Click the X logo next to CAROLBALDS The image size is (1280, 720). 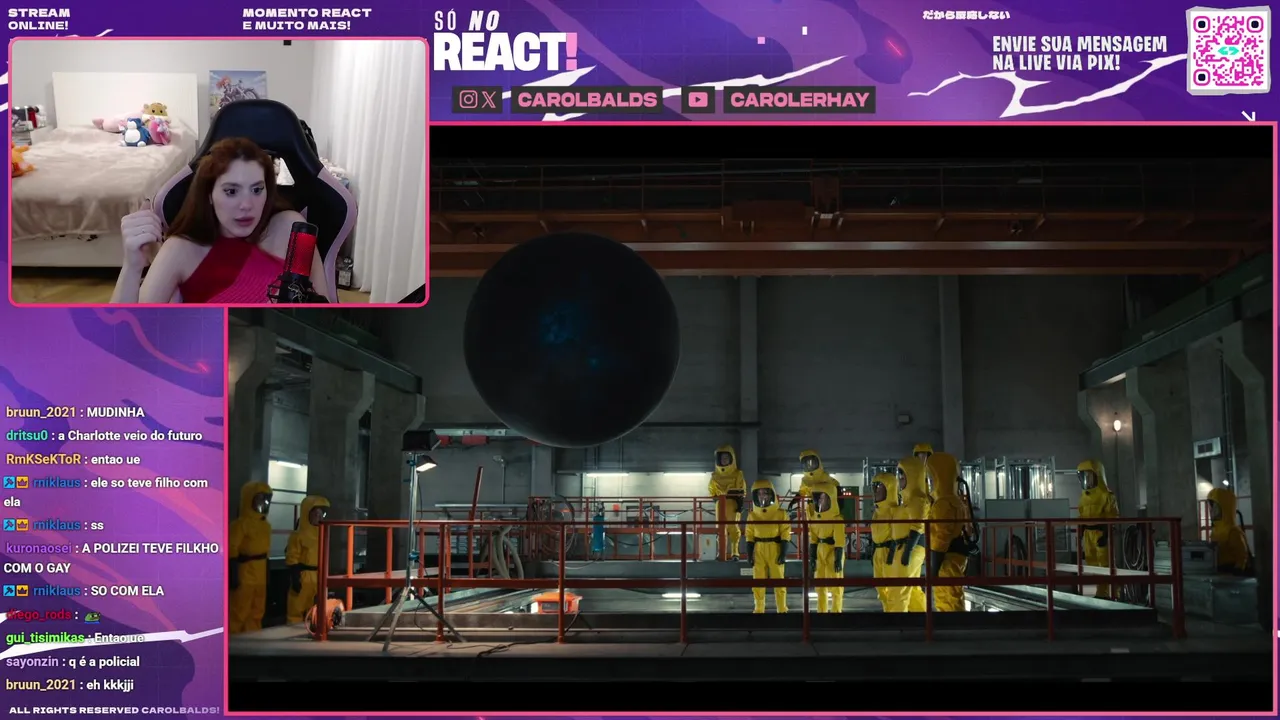(x=488, y=99)
